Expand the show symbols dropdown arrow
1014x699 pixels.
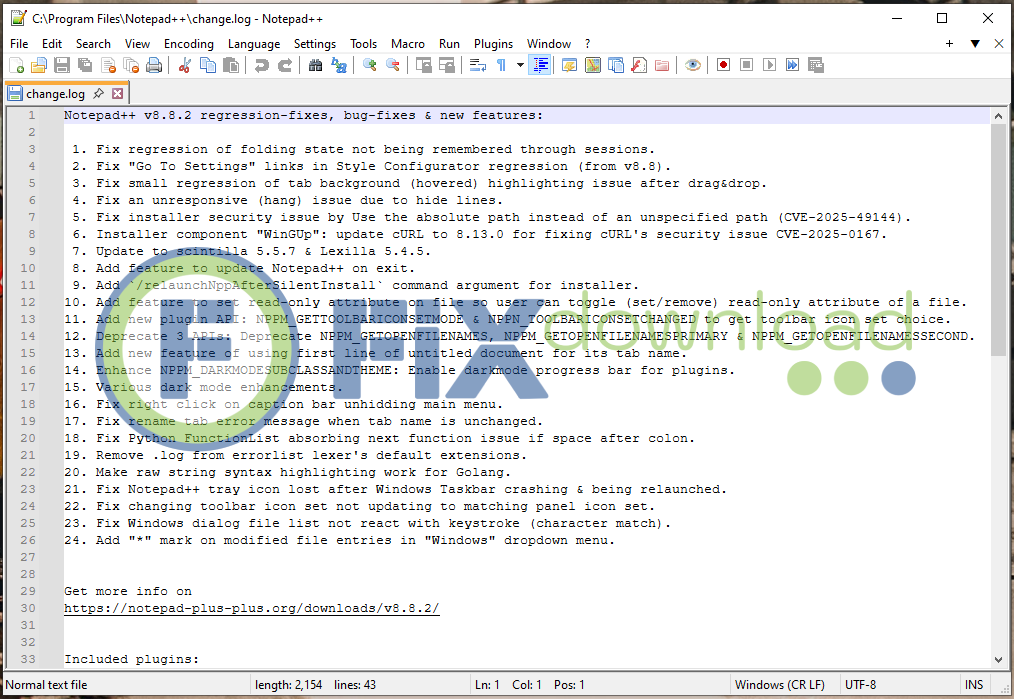[x=517, y=66]
